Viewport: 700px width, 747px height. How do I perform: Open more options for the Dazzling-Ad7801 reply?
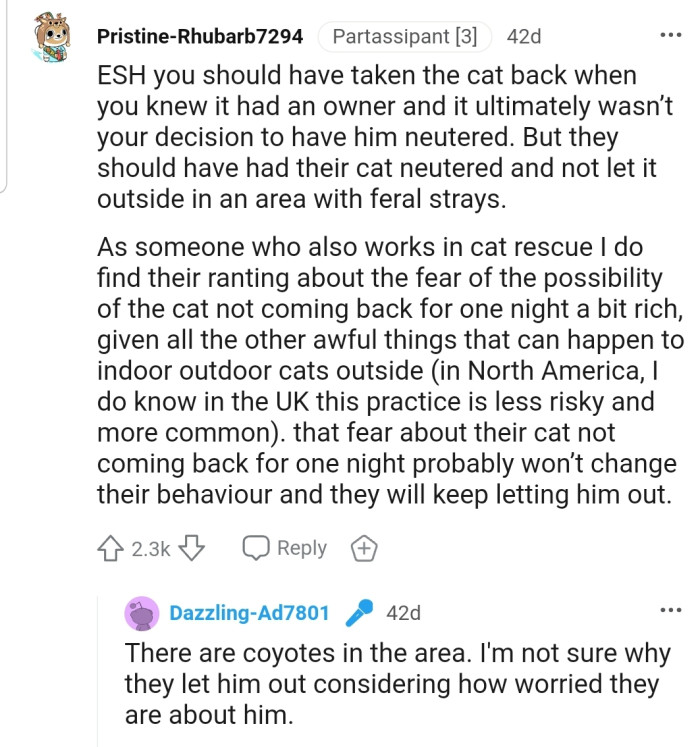[668, 611]
